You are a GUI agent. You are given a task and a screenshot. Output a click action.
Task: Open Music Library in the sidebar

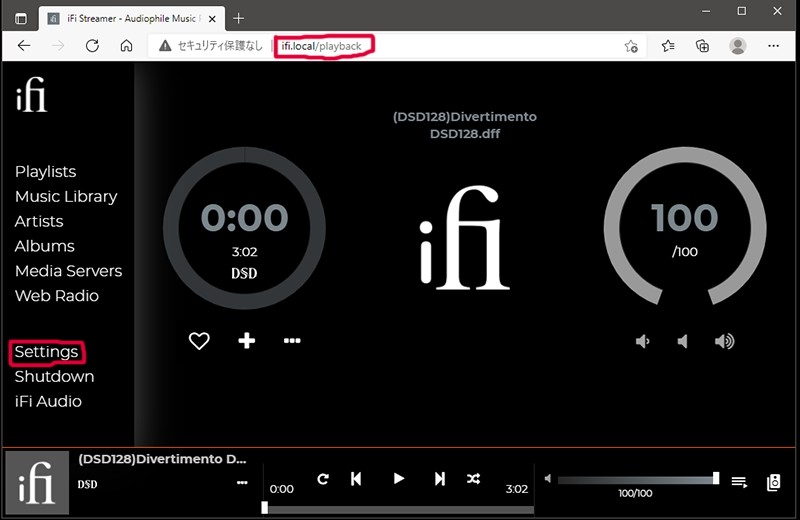tap(66, 196)
